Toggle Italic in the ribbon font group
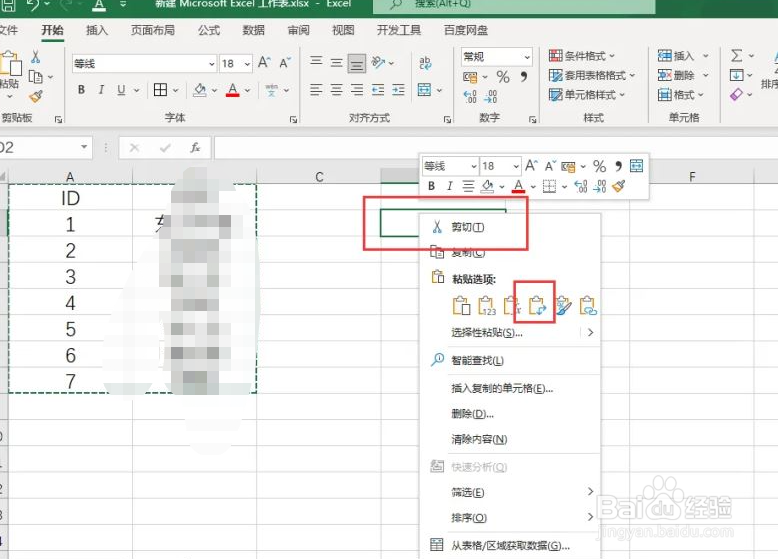This screenshot has width=778, height=559. pyautogui.click(x=101, y=90)
